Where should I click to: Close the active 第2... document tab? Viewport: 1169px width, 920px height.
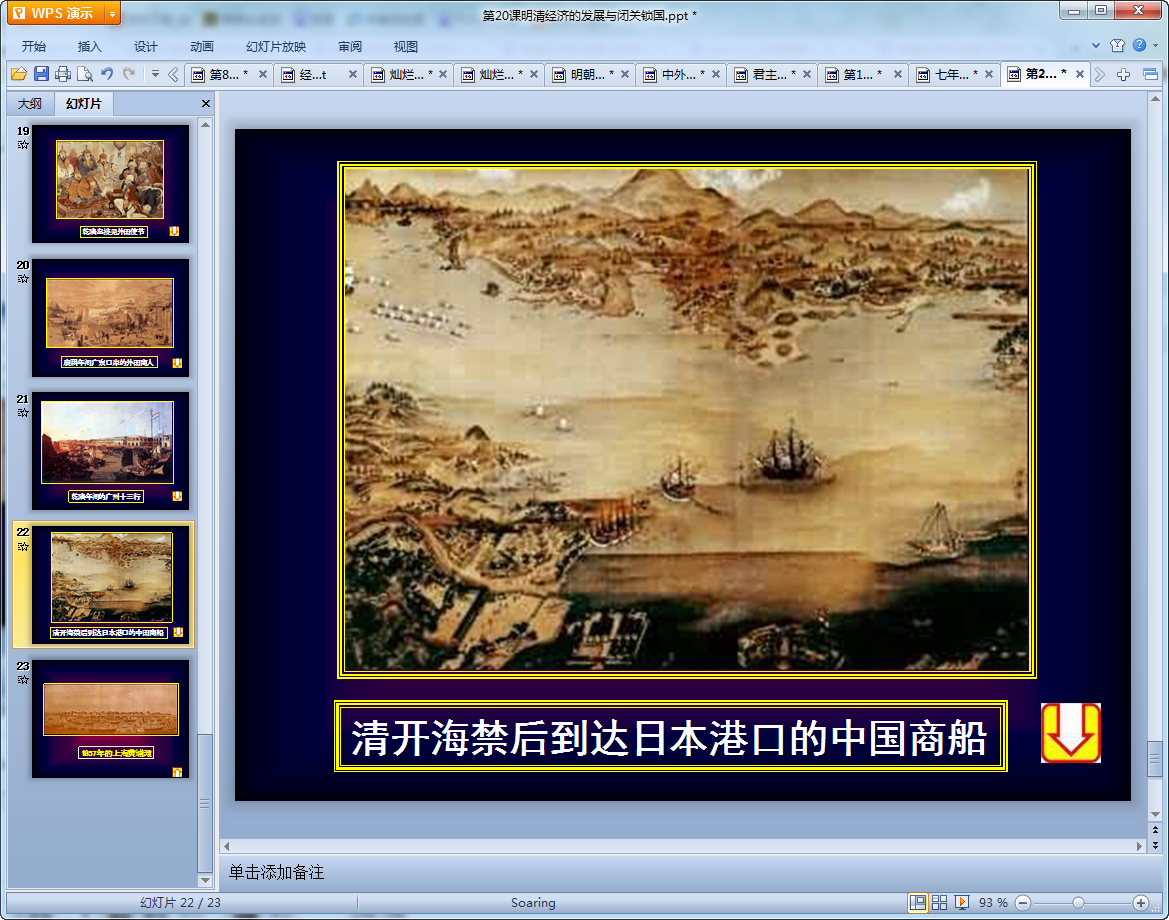tap(1080, 74)
